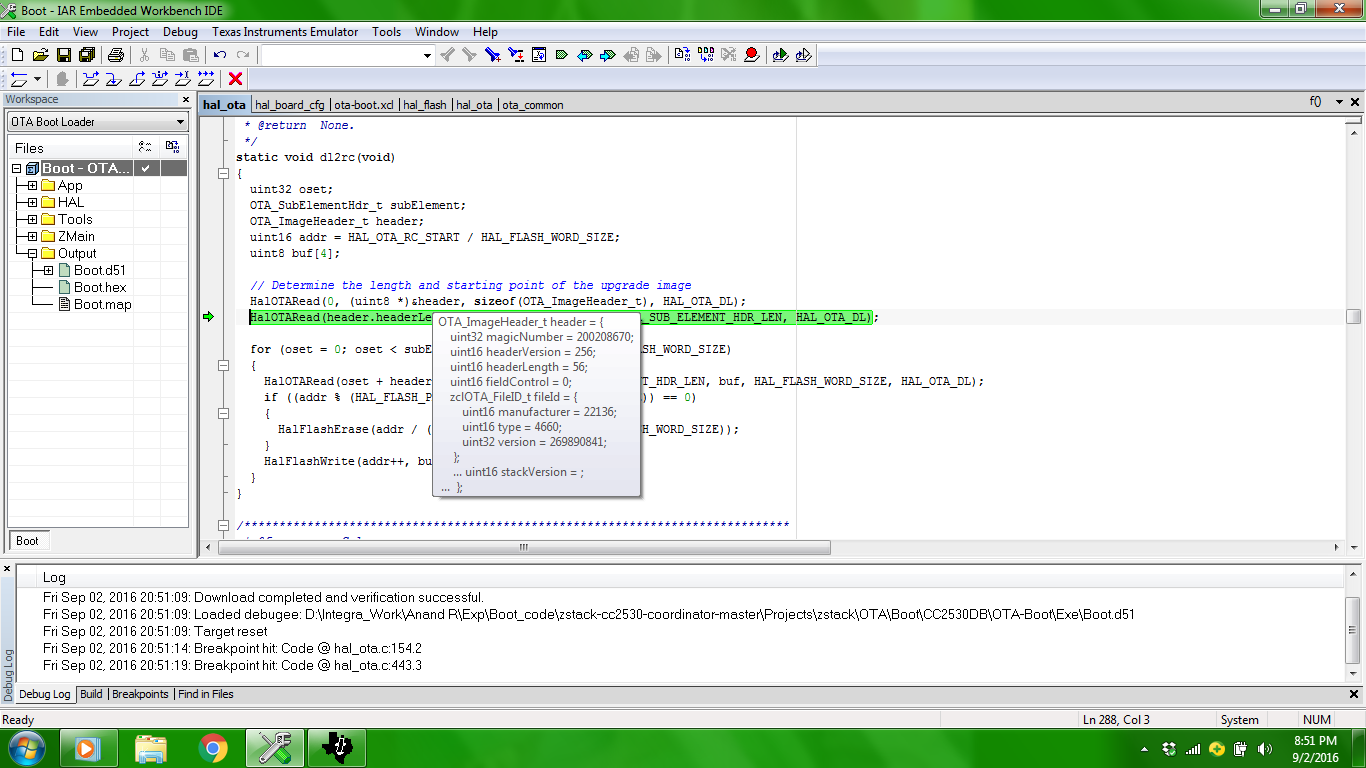
Task: Click the Step Over debug icon
Action: click(x=91, y=79)
